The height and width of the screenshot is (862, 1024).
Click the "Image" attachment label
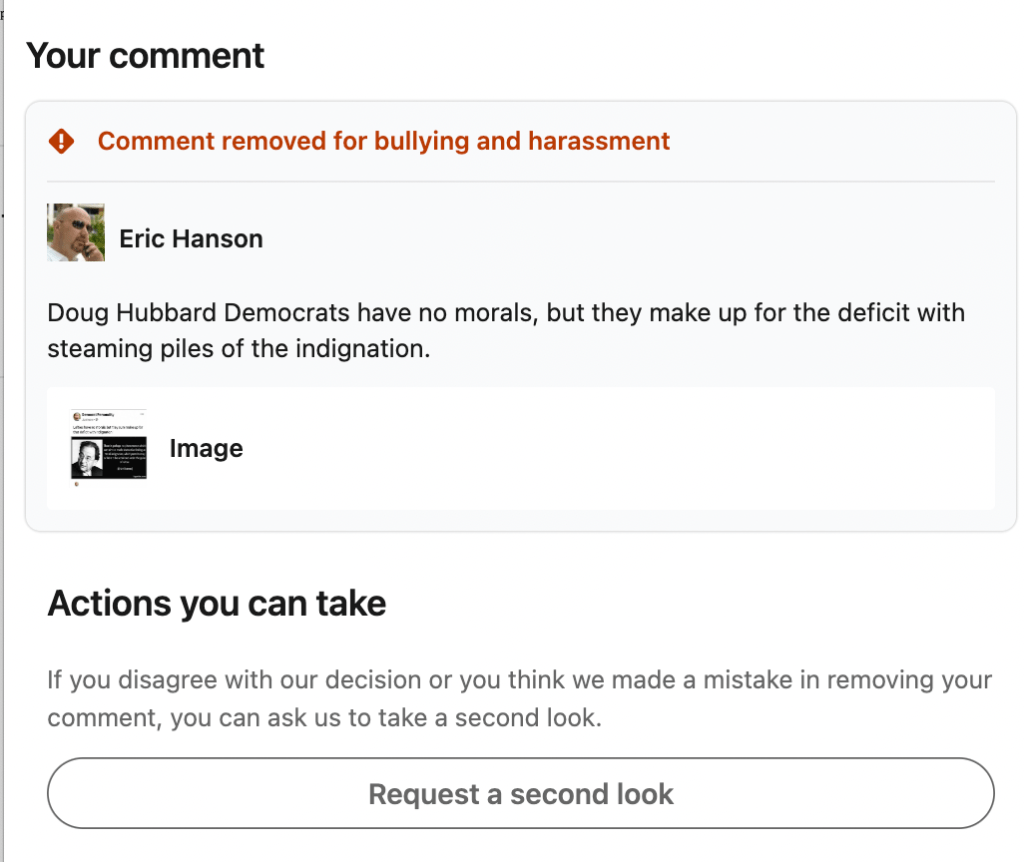[x=206, y=448]
